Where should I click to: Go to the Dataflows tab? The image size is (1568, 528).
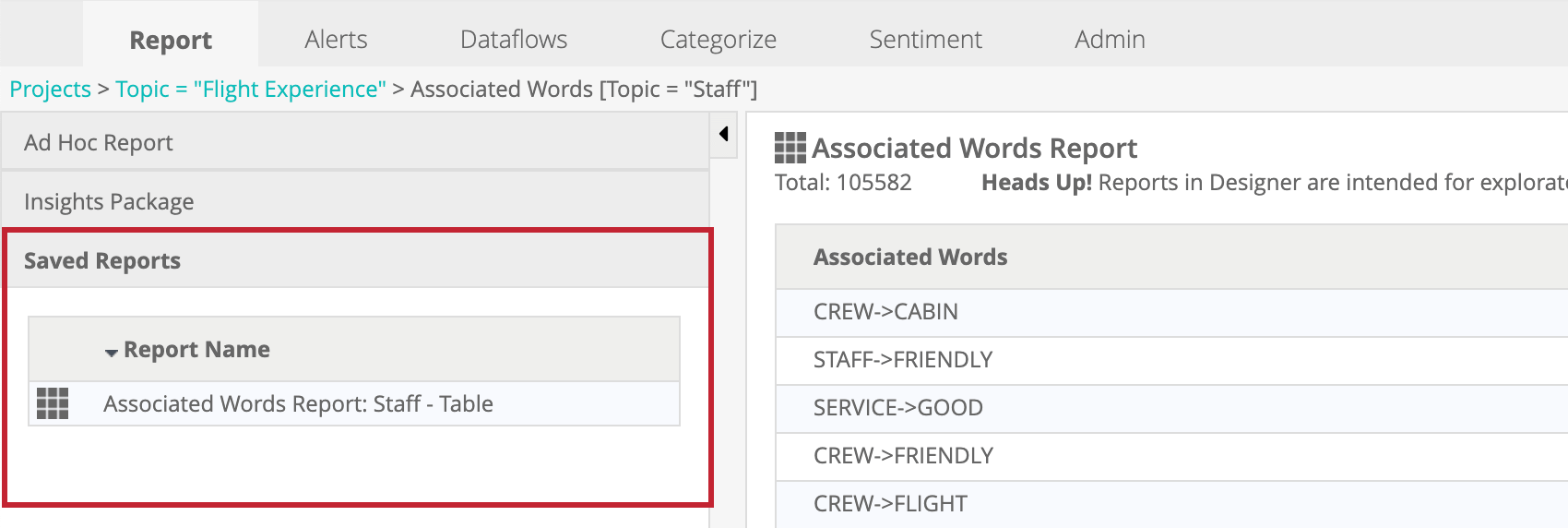514,40
